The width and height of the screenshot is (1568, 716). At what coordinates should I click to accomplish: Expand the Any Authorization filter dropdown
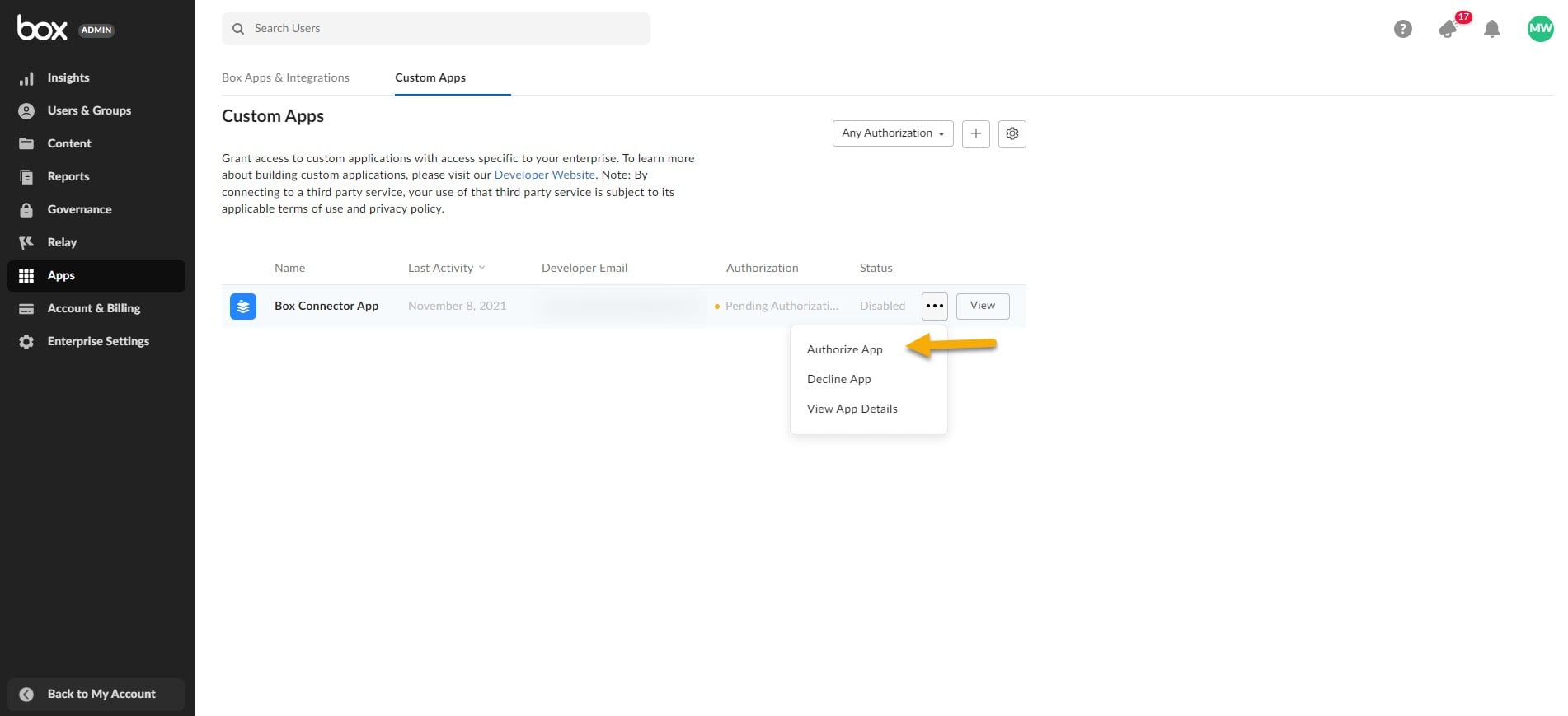(893, 133)
